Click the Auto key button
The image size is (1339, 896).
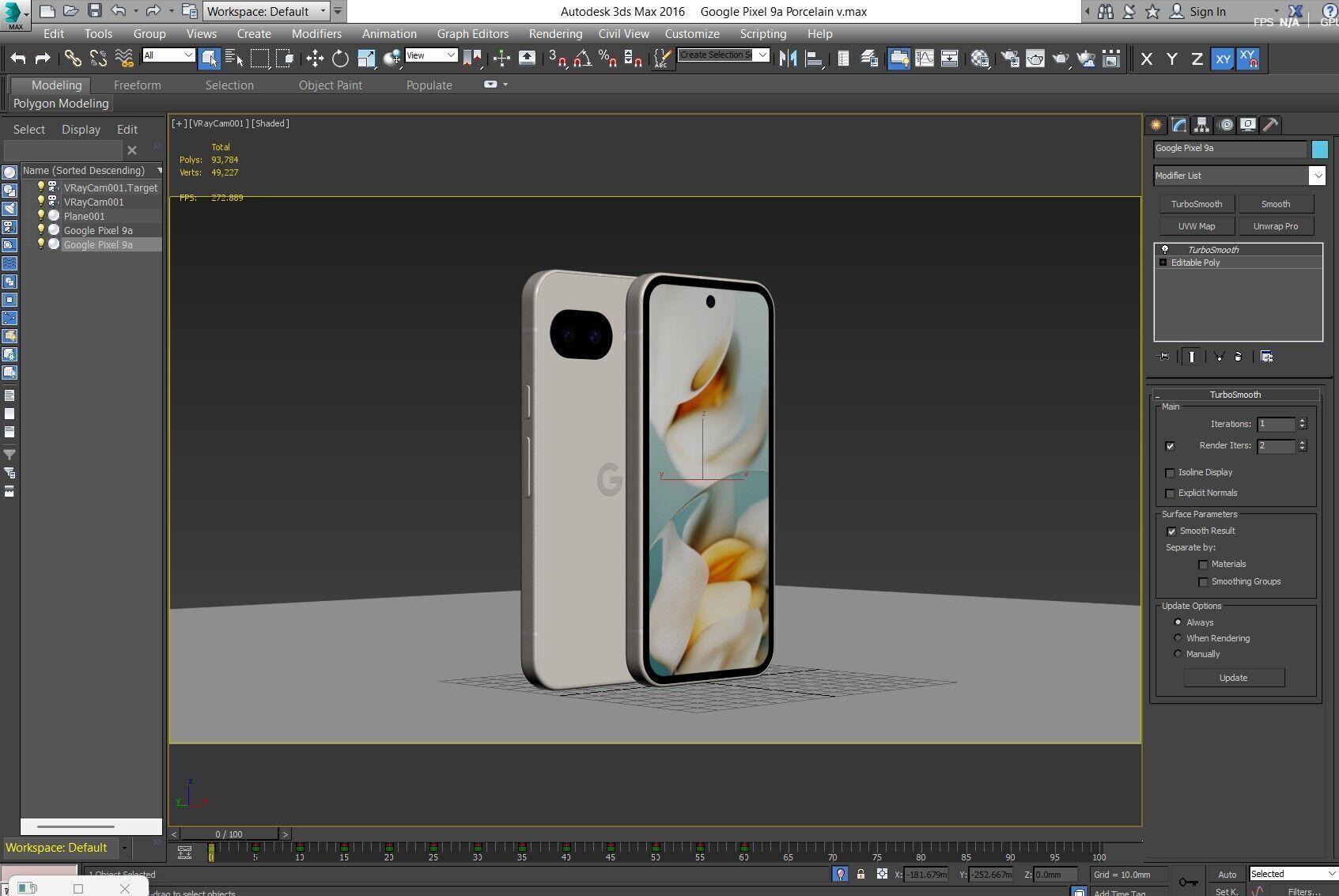(x=1227, y=874)
